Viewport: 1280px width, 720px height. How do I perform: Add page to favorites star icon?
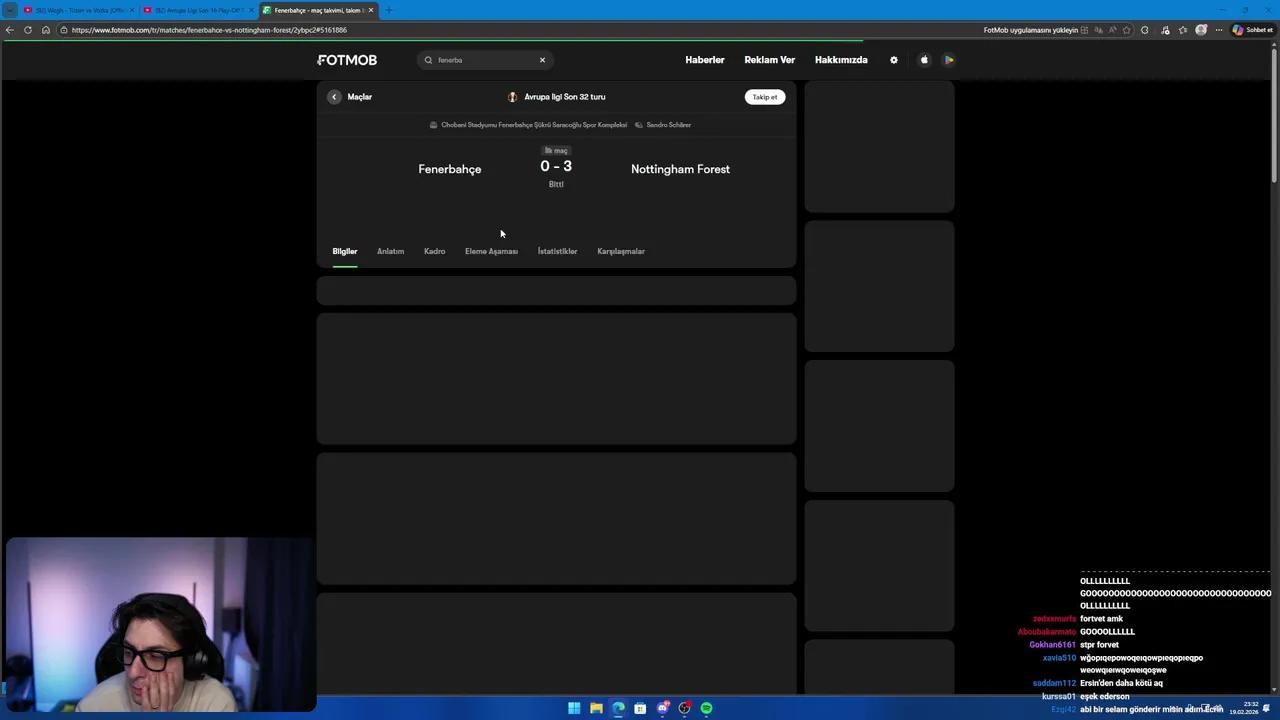(x=1127, y=30)
